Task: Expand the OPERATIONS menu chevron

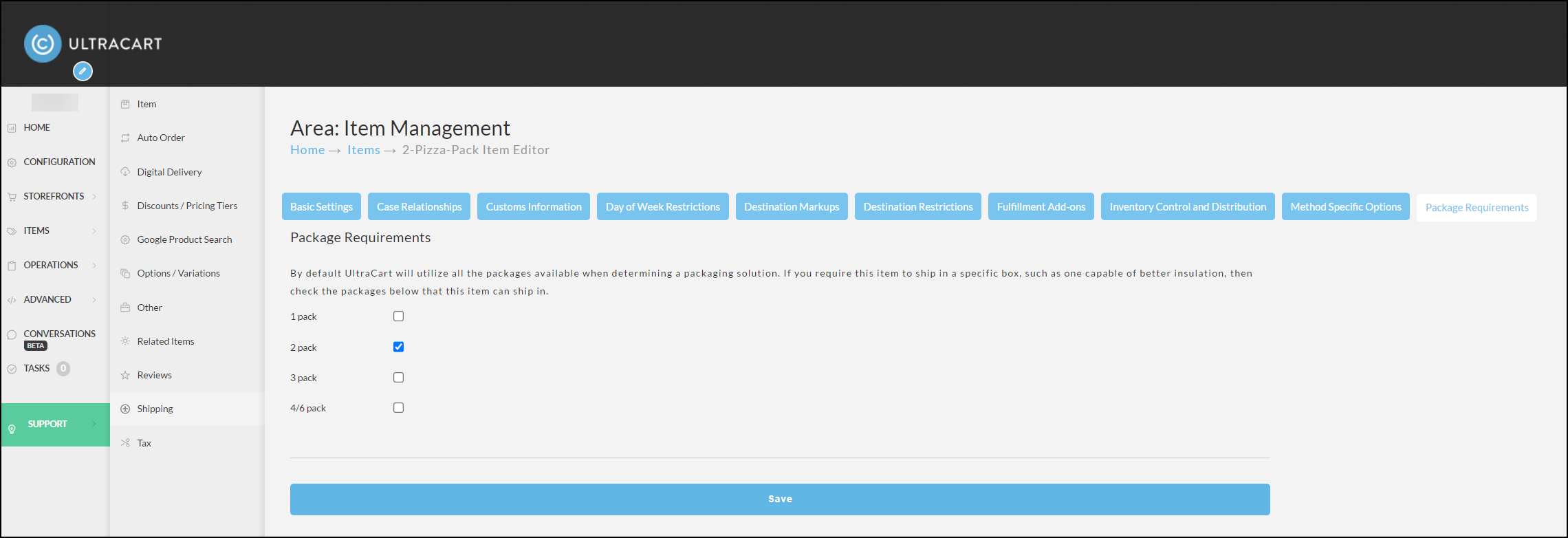Action: (94, 266)
